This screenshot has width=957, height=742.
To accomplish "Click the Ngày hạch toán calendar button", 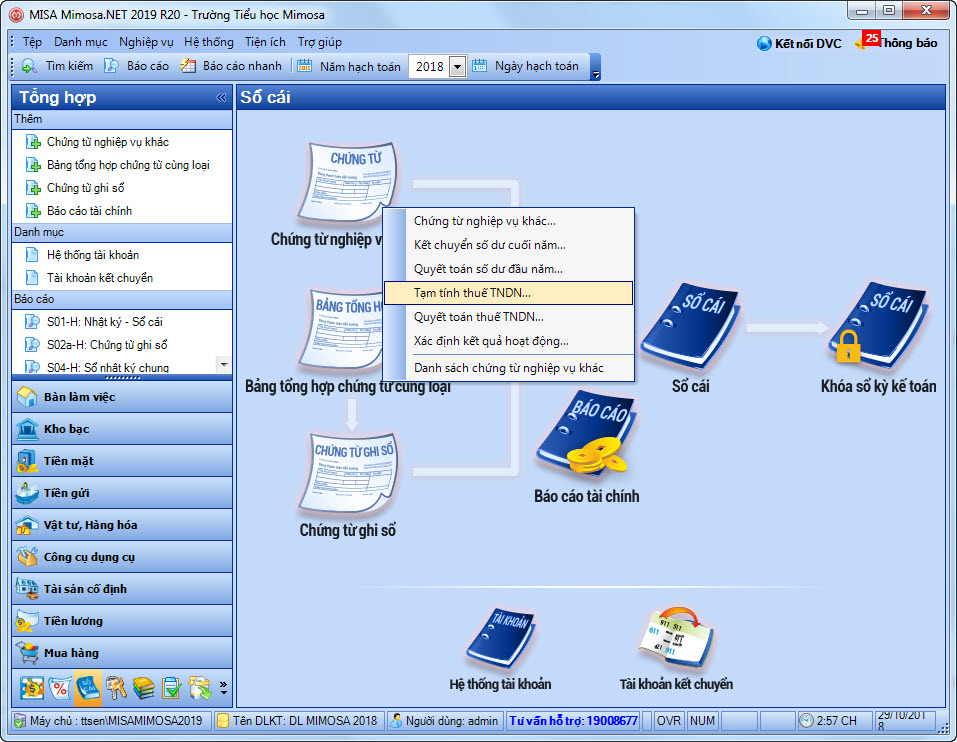I will point(526,66).
